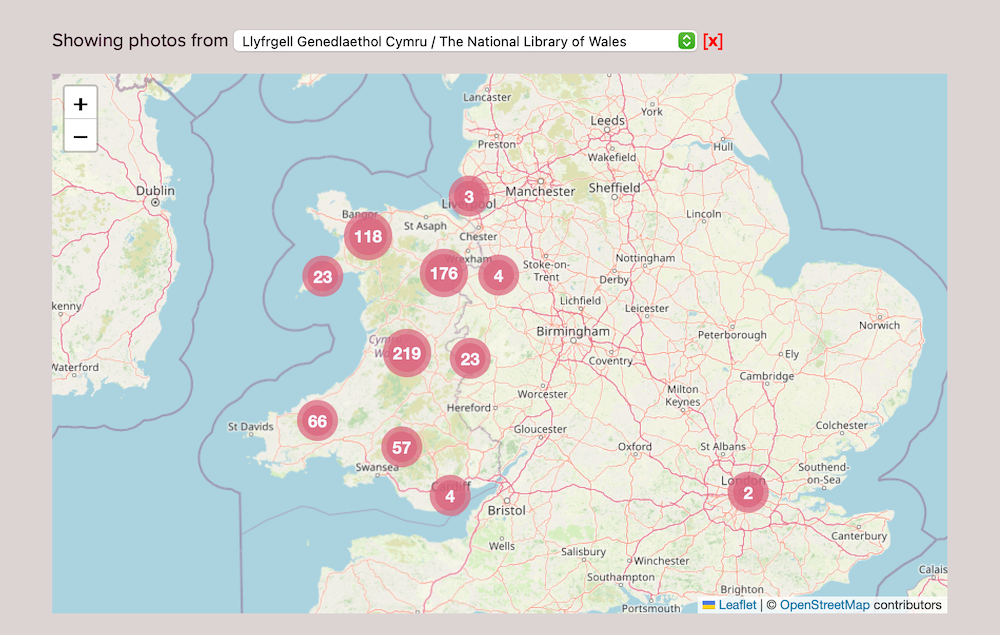Screen dimensions: 1000x635
Task: Open the 219 photos cluster marker
Action: [407, 353]
